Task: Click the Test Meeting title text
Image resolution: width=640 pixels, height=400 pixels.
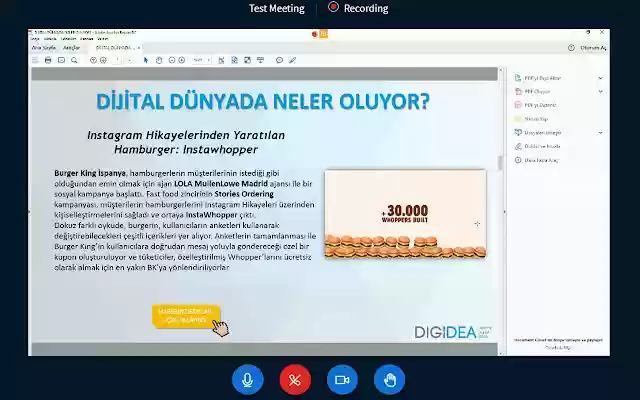Action: pyautogui.click(x=277, y=8)
